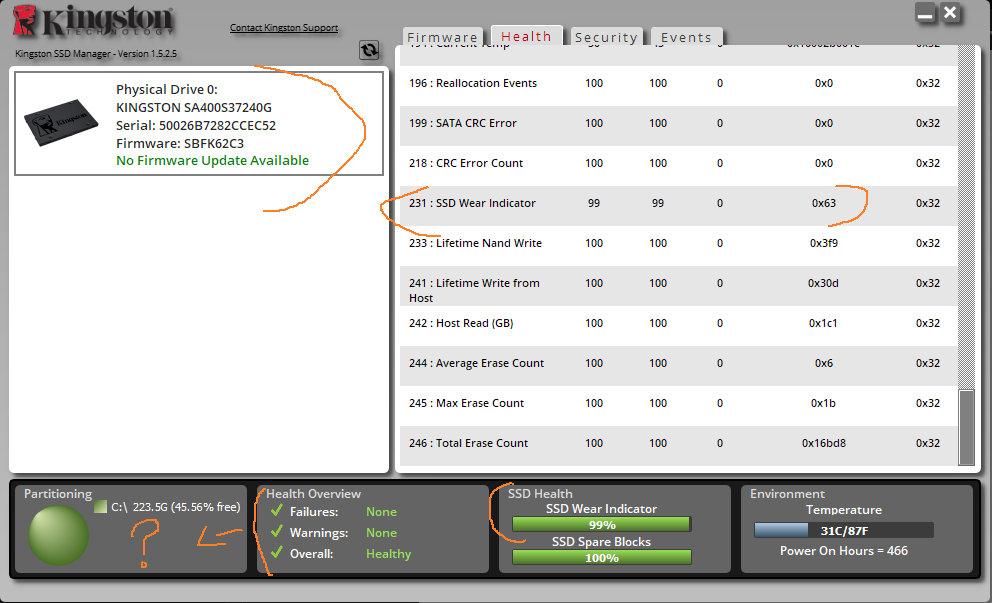Click C:\ 223.5G (45.56% free) label

pyautogui.click(x=176, y=507)
